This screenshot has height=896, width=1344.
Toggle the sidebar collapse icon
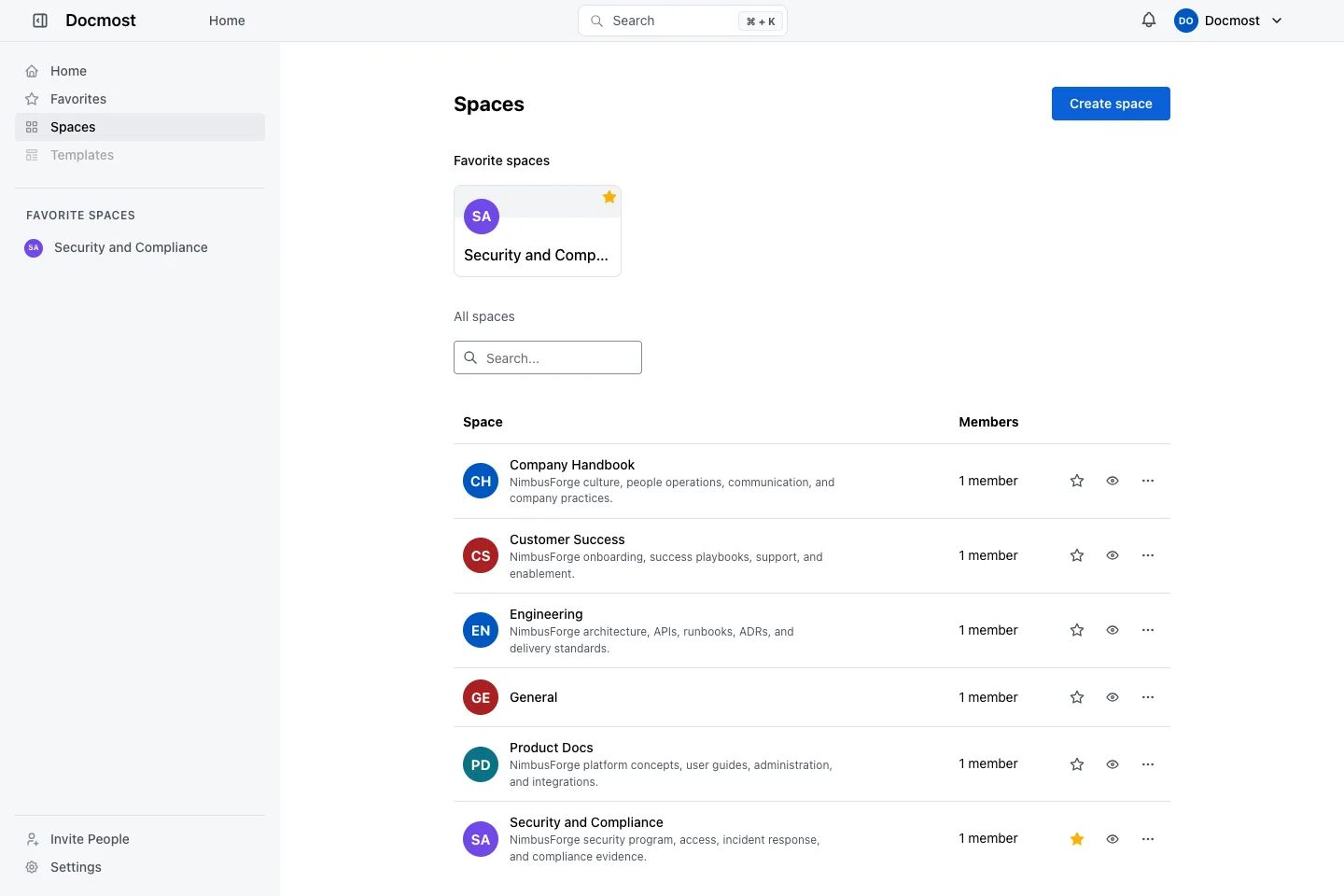40,21
